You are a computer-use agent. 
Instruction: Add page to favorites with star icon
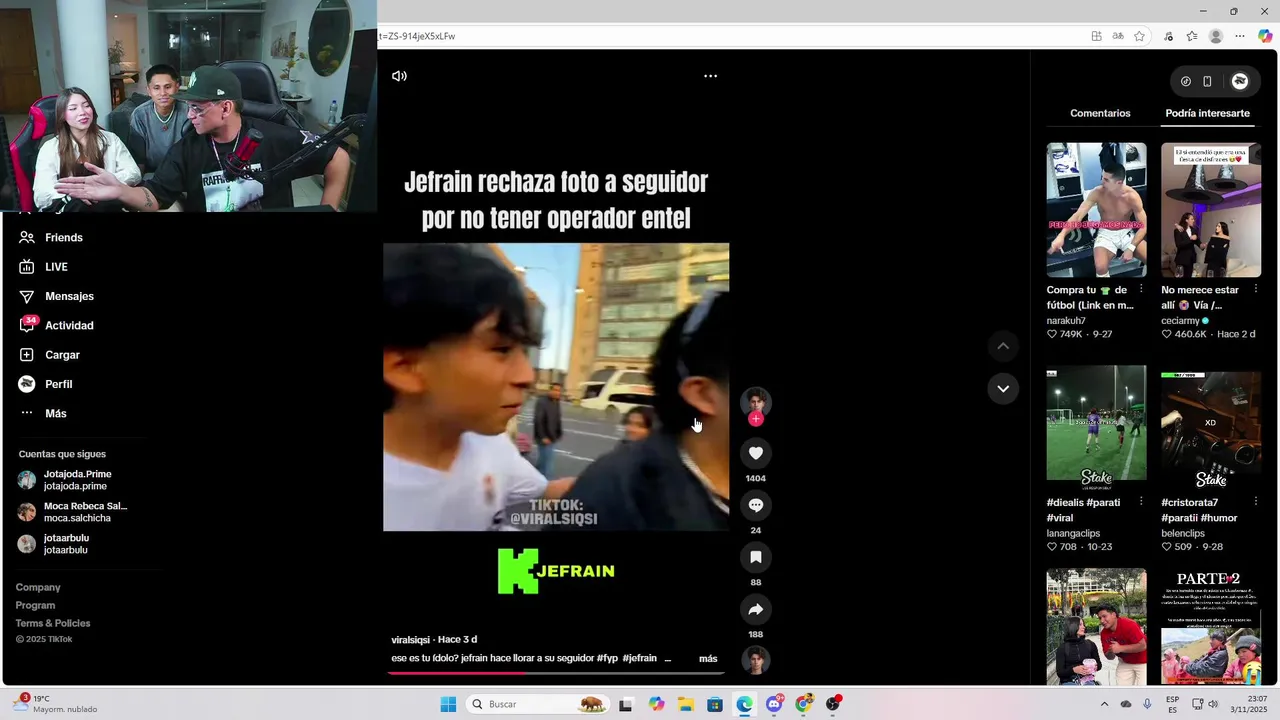[1139, 36]
